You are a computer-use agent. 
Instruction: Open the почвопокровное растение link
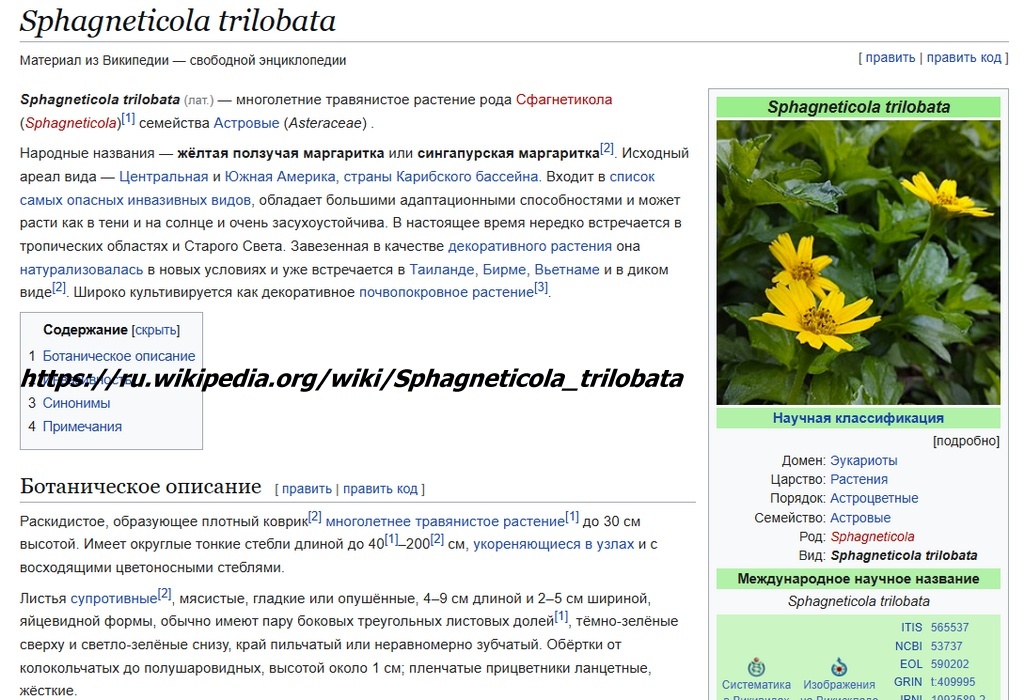pos(448,291)
